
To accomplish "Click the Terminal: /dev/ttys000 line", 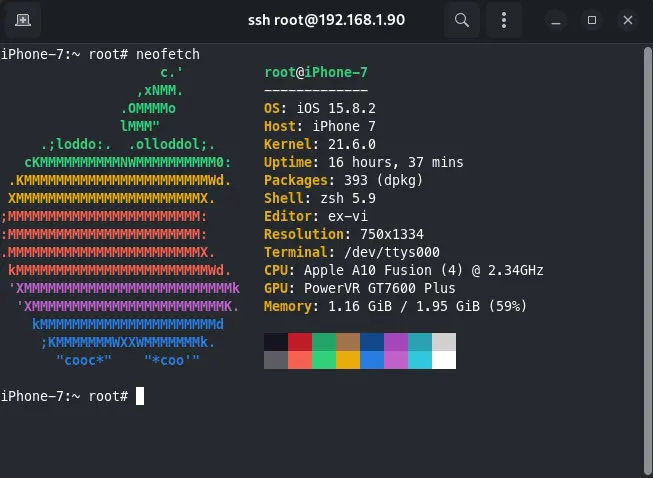I will click(x=352, y=252).
